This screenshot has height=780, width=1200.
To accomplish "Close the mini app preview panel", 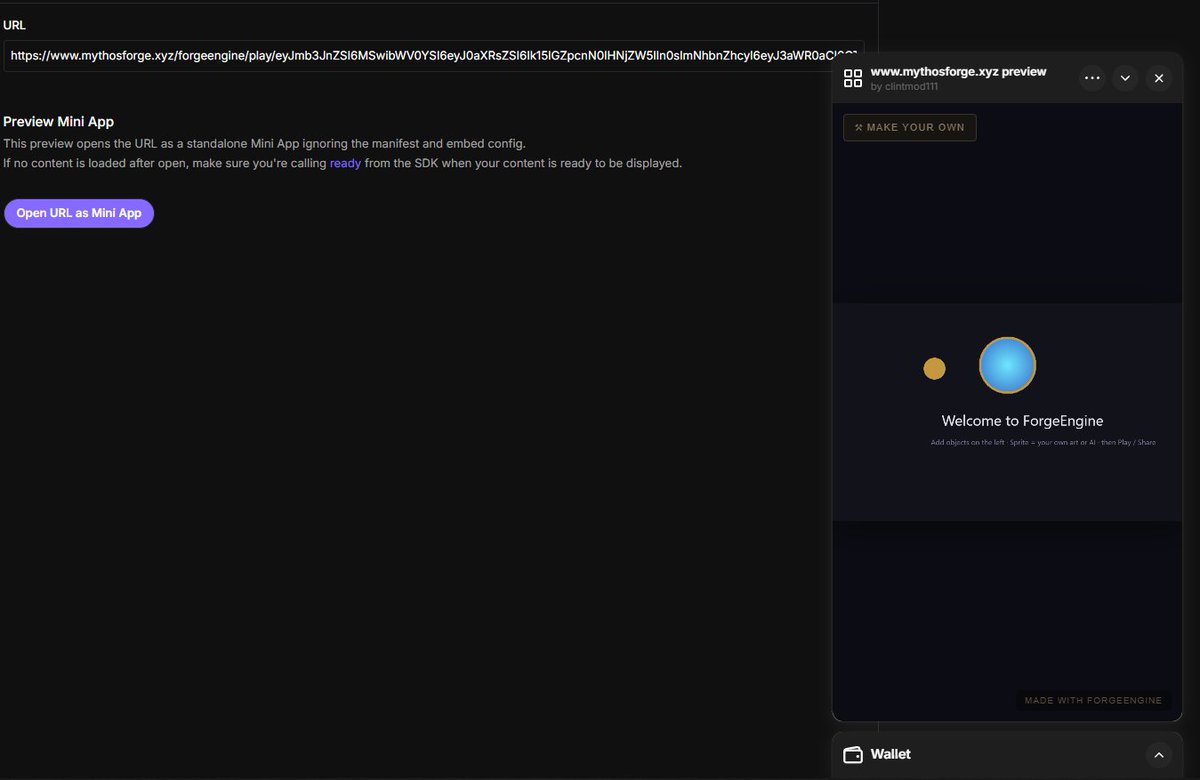I will click(1159, 78).
